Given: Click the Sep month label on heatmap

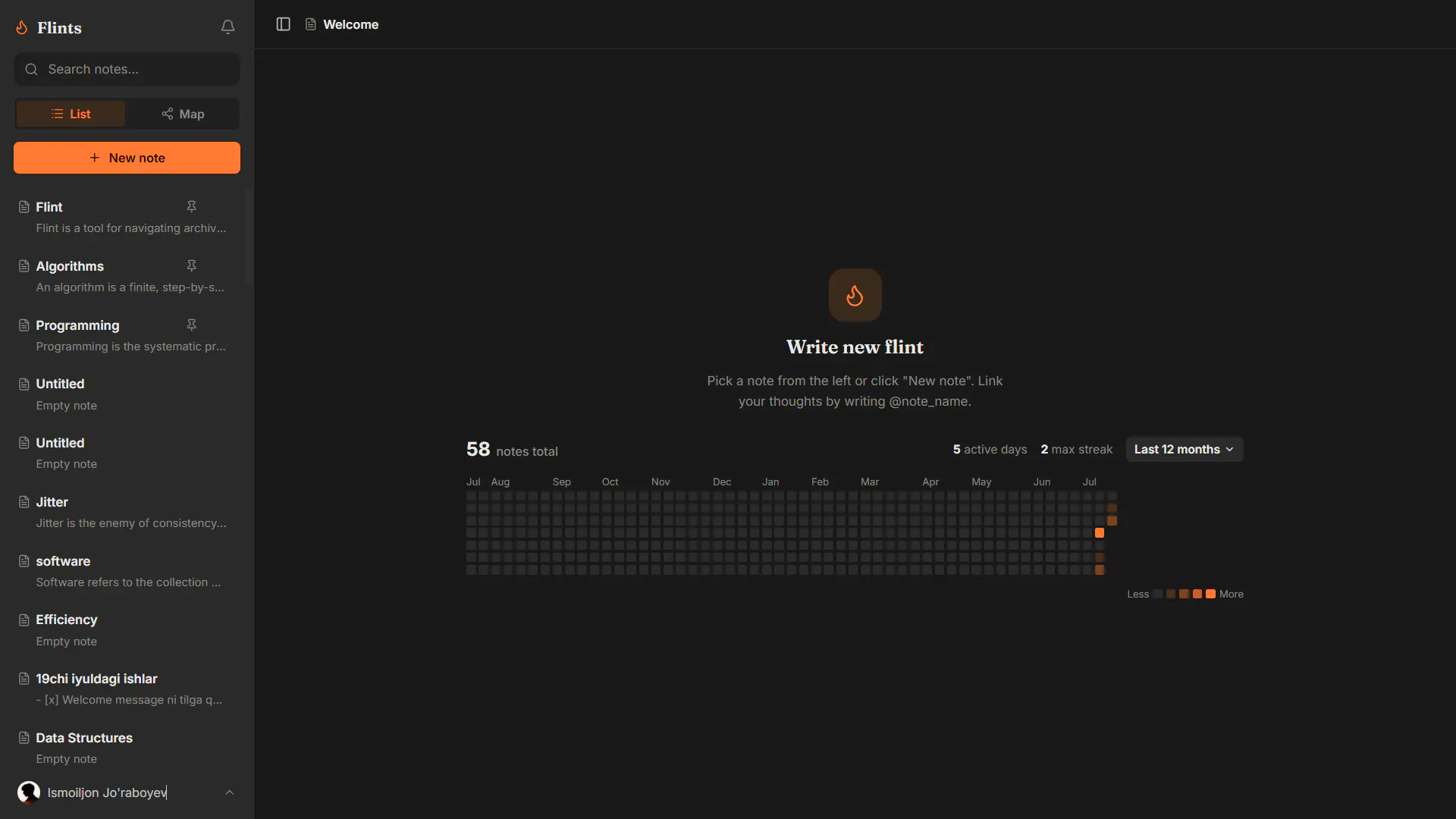Looking at the screenshot, I should (x=561, y=482).
